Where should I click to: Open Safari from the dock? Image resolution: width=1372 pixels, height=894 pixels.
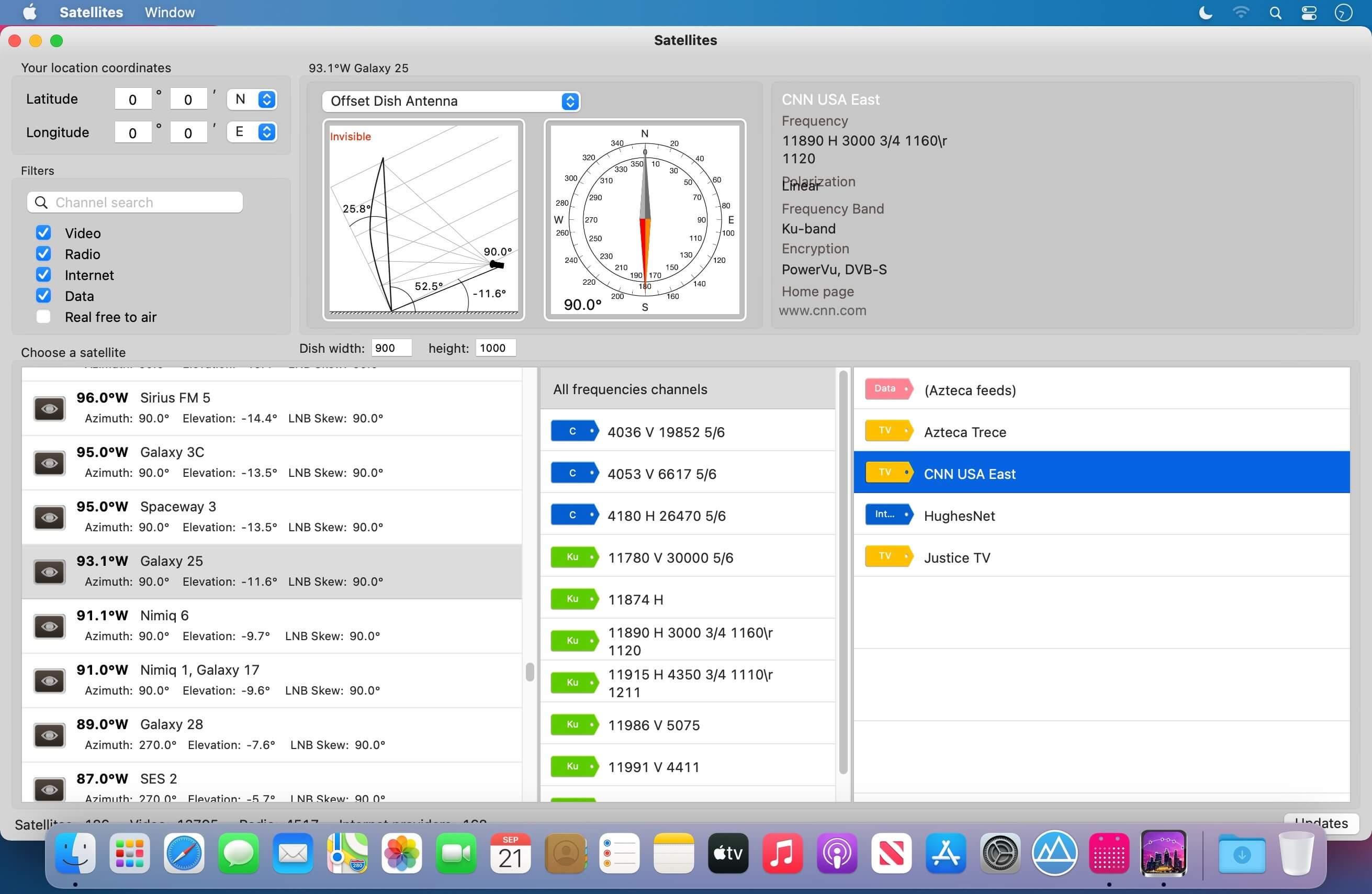click(184, 853)
